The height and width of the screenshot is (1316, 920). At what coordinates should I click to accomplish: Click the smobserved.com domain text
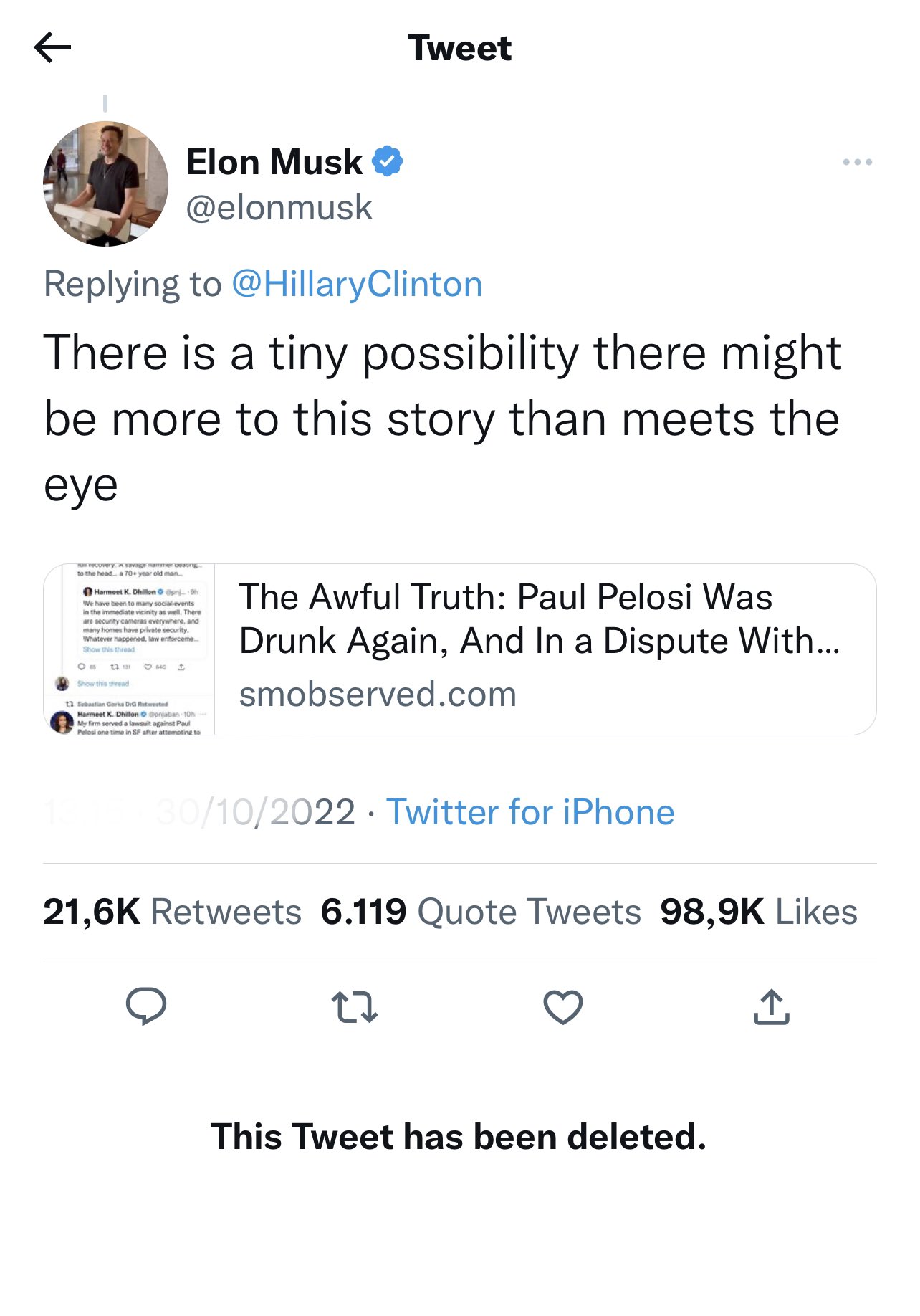pos(378,694)
